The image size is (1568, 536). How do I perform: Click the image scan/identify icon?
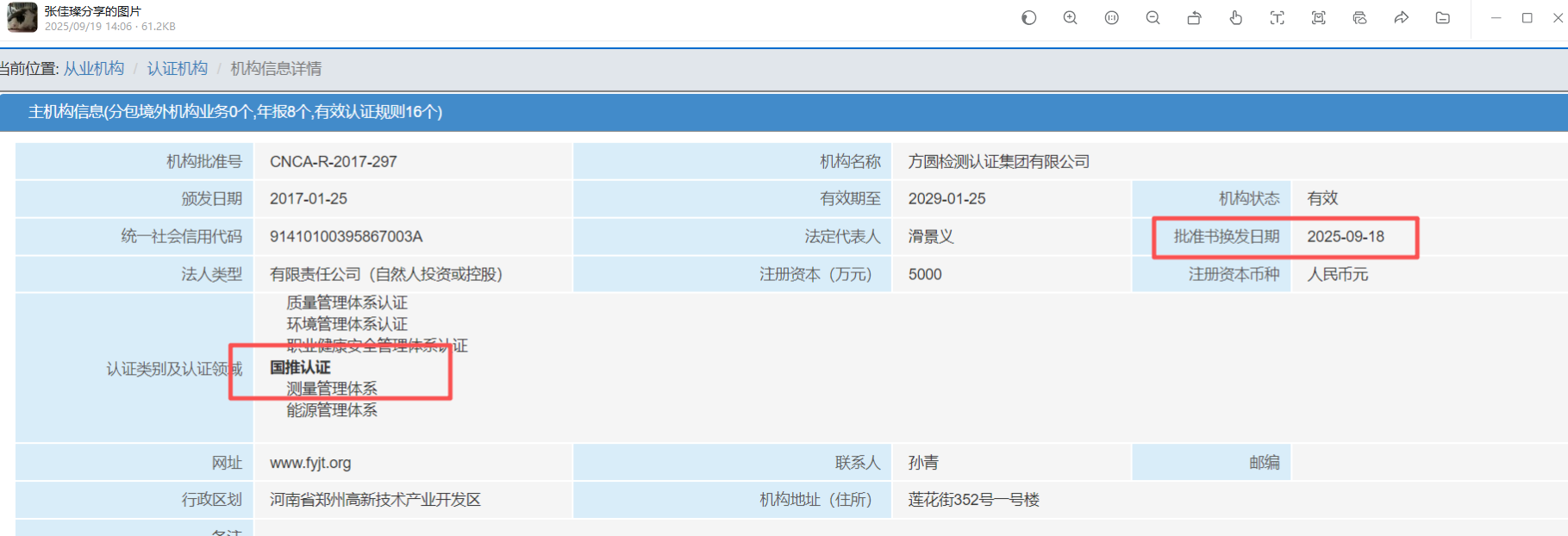[1318, 18]
